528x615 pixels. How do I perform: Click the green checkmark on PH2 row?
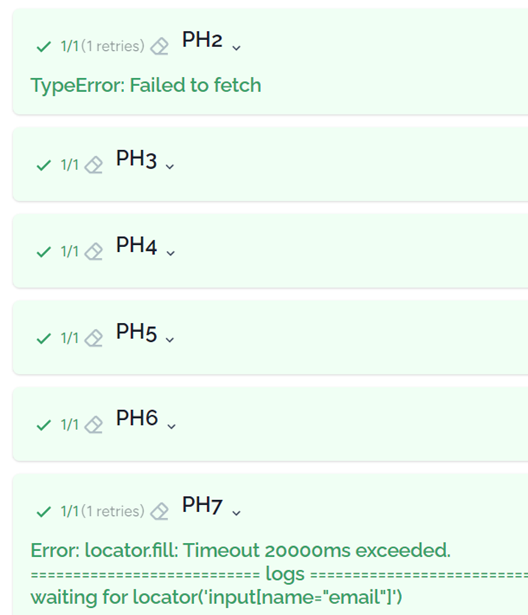point(44,47)
